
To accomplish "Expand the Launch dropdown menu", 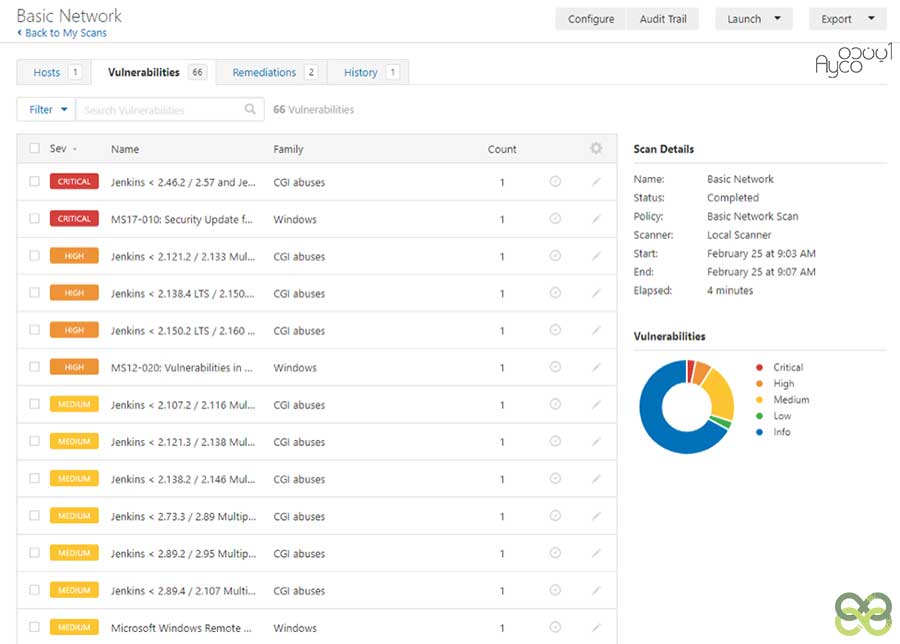I will tap(754, 19).
